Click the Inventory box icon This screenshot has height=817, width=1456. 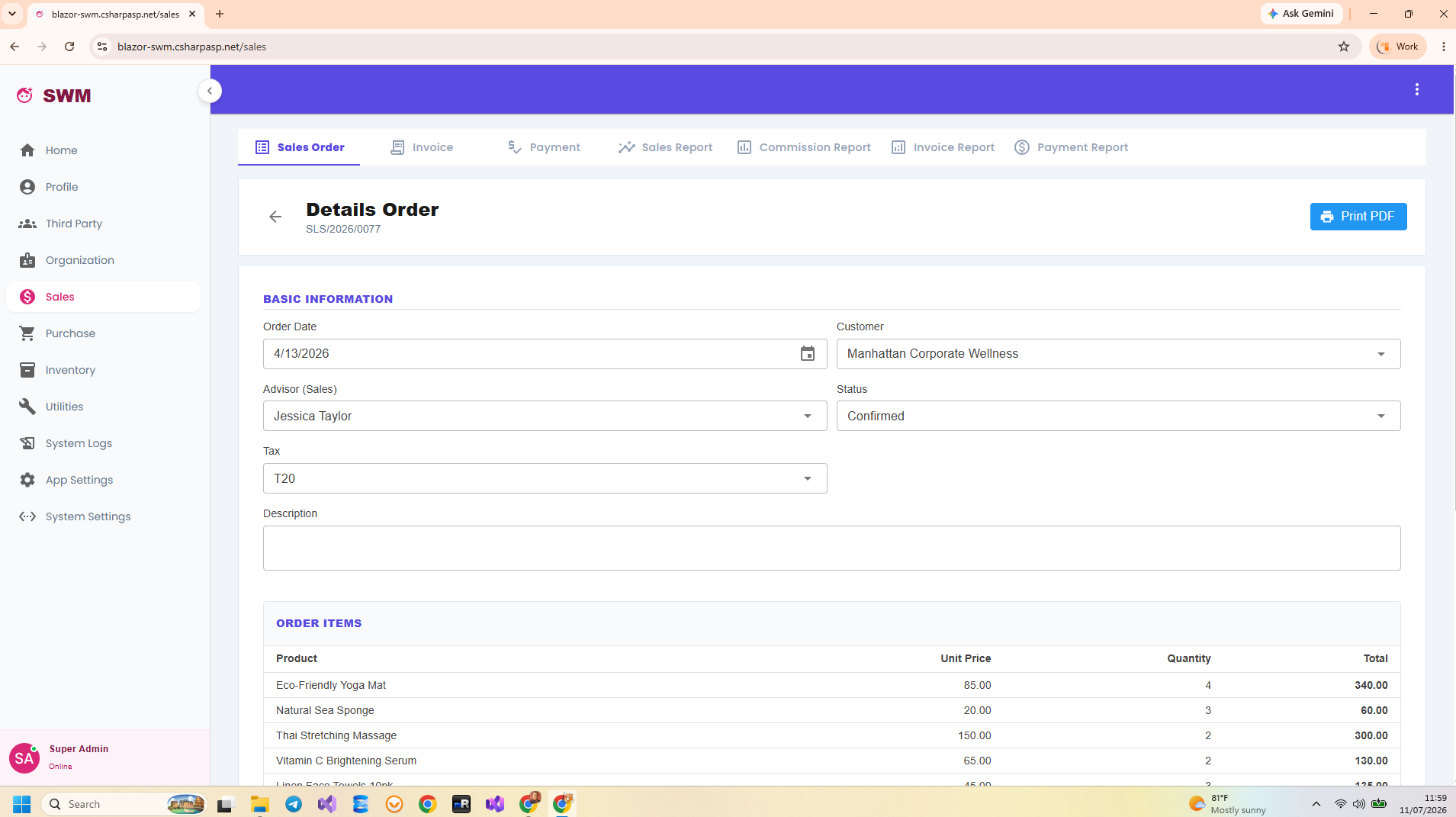tap(27, 370)
